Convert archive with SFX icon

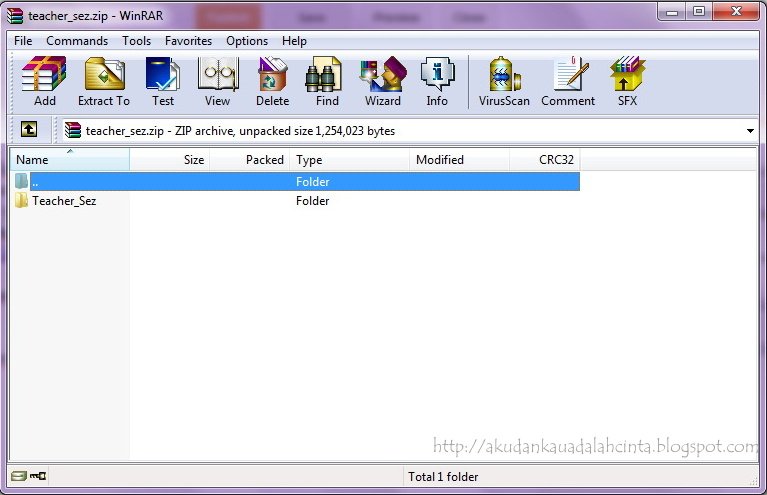tap(628, 81)
